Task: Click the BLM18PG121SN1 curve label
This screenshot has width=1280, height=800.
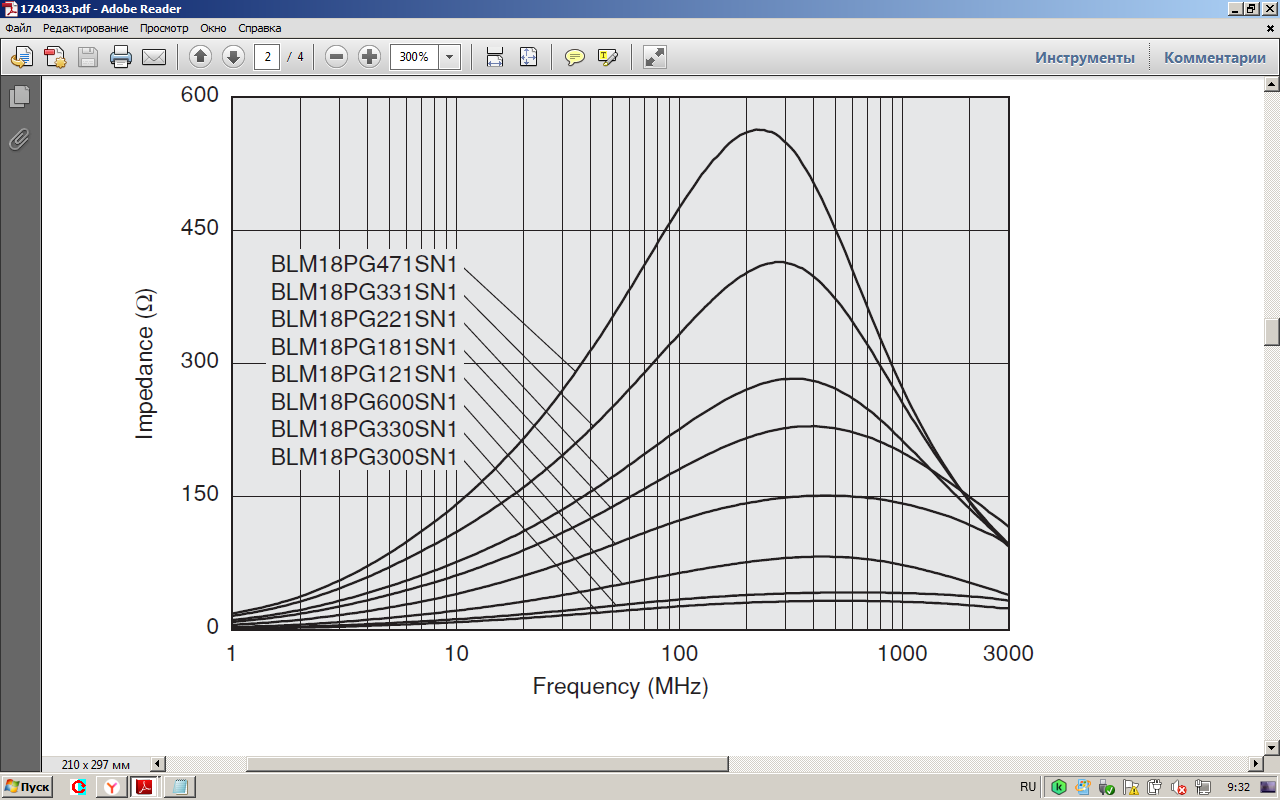Action: 364,375
